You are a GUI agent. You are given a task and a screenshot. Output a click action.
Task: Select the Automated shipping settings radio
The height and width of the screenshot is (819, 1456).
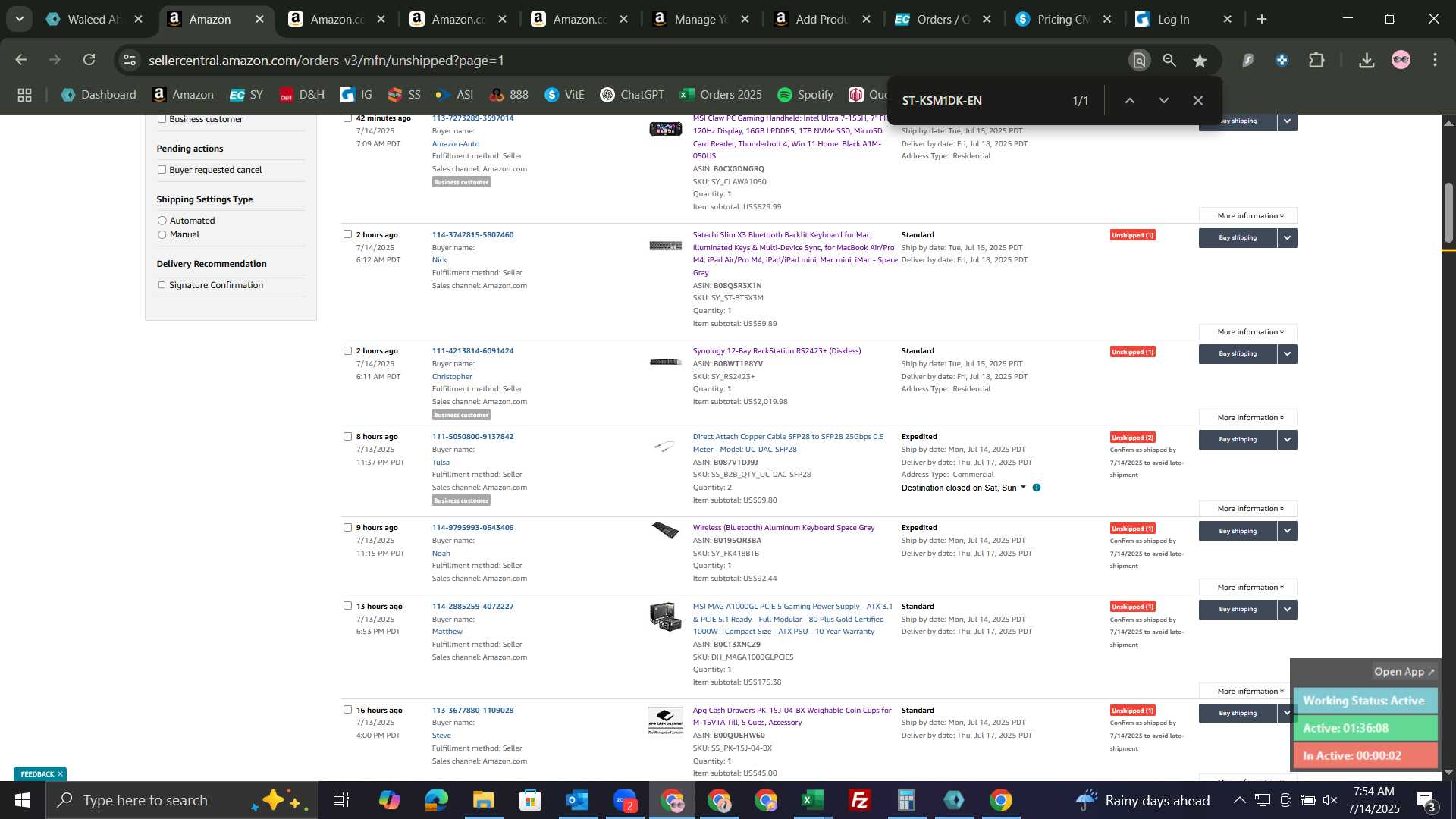click(162, 221)
